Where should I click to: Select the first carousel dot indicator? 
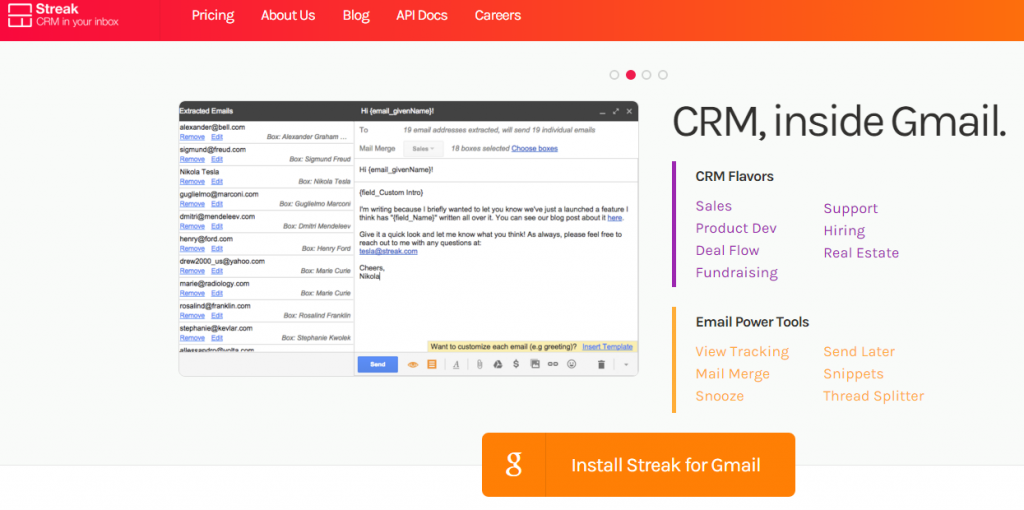coord(614,75)
